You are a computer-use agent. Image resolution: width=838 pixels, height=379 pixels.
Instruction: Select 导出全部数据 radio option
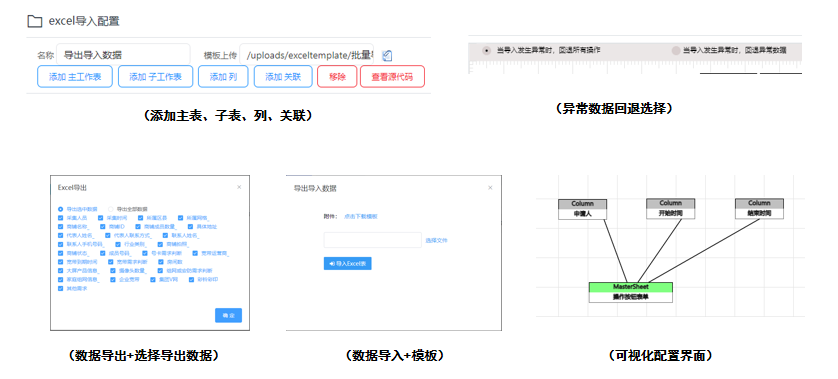pyautogui.click(x=111, y=209)
